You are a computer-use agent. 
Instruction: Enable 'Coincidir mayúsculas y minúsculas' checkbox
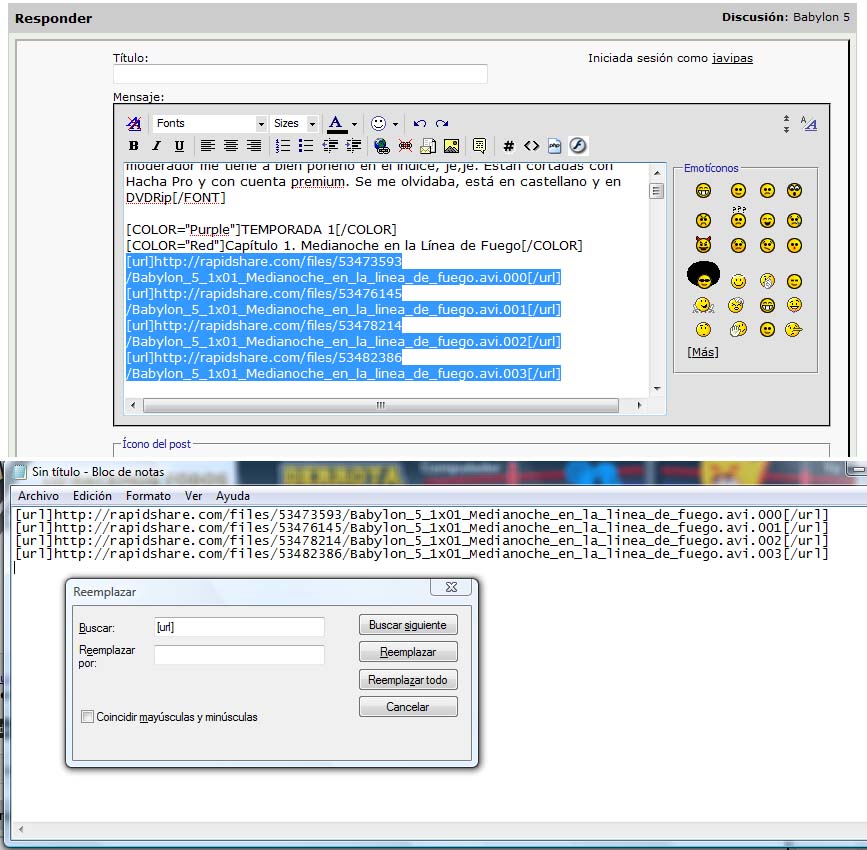pyautogui.click(x=88, y=716)
